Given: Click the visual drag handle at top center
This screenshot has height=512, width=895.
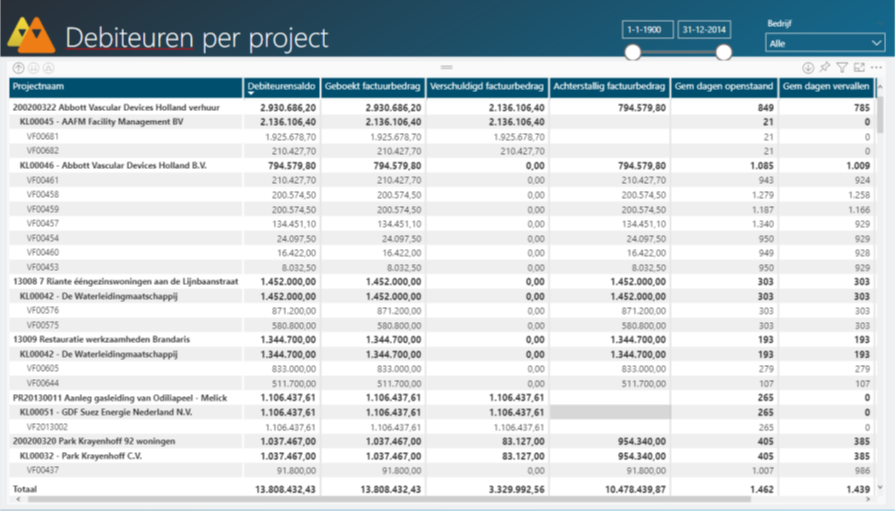Looking at the screenshot, I should coord(446,67).
